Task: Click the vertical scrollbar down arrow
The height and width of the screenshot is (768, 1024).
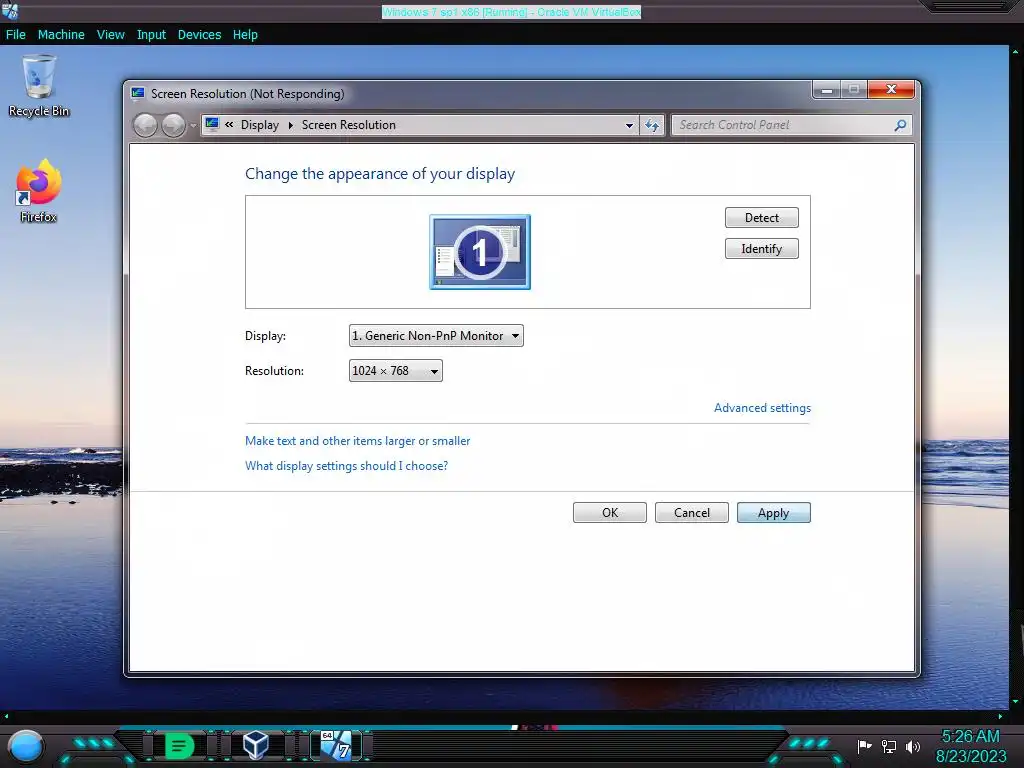Action: [1016, 702]
